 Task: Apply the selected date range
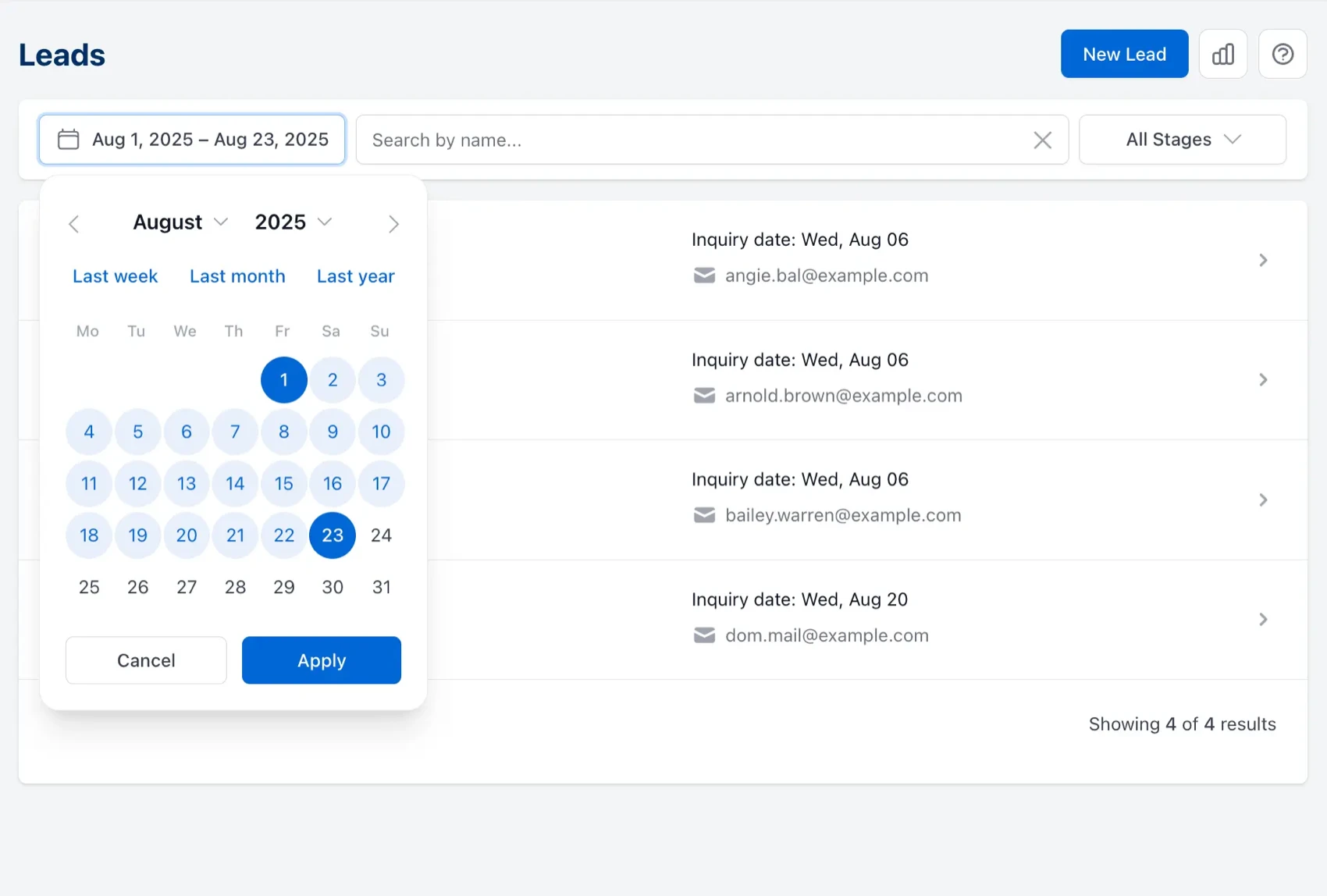pos(321,660)
